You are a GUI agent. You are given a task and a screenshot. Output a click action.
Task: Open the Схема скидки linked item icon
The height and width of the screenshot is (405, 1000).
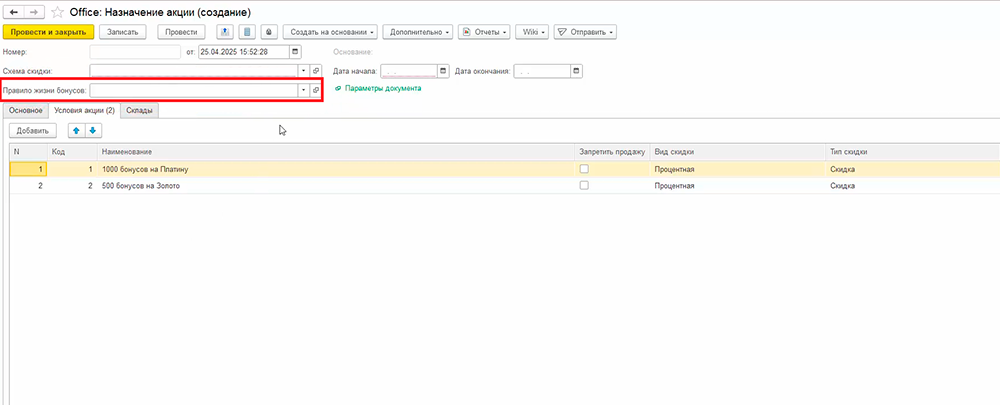316,71
